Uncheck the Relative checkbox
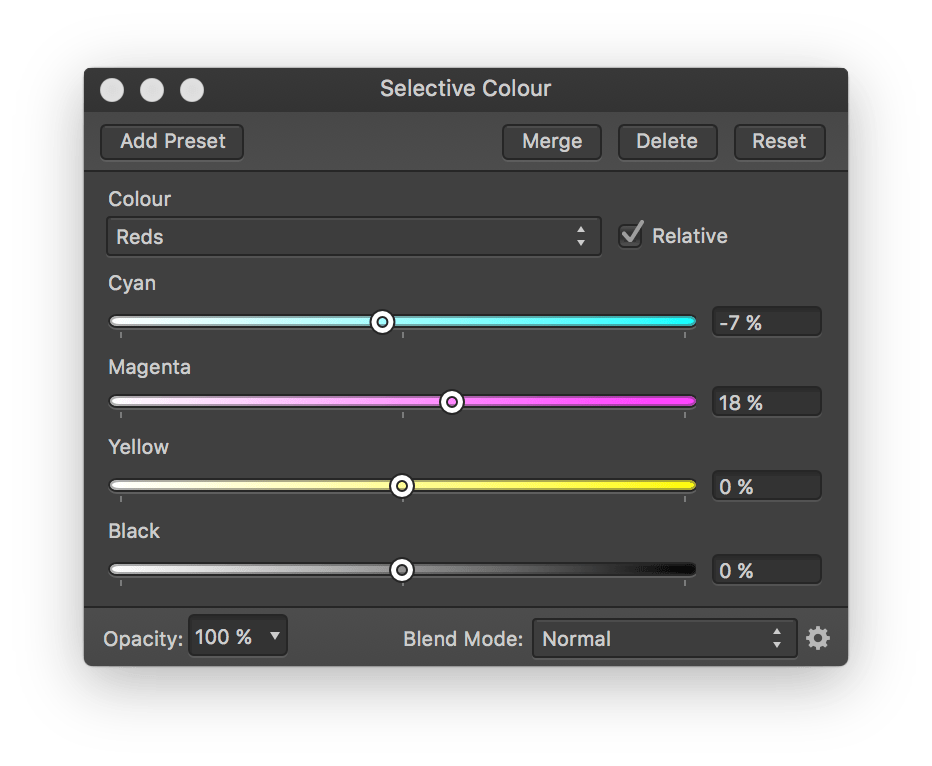The height and width of the screenshot is (766, 932). [x=630, y=236]
